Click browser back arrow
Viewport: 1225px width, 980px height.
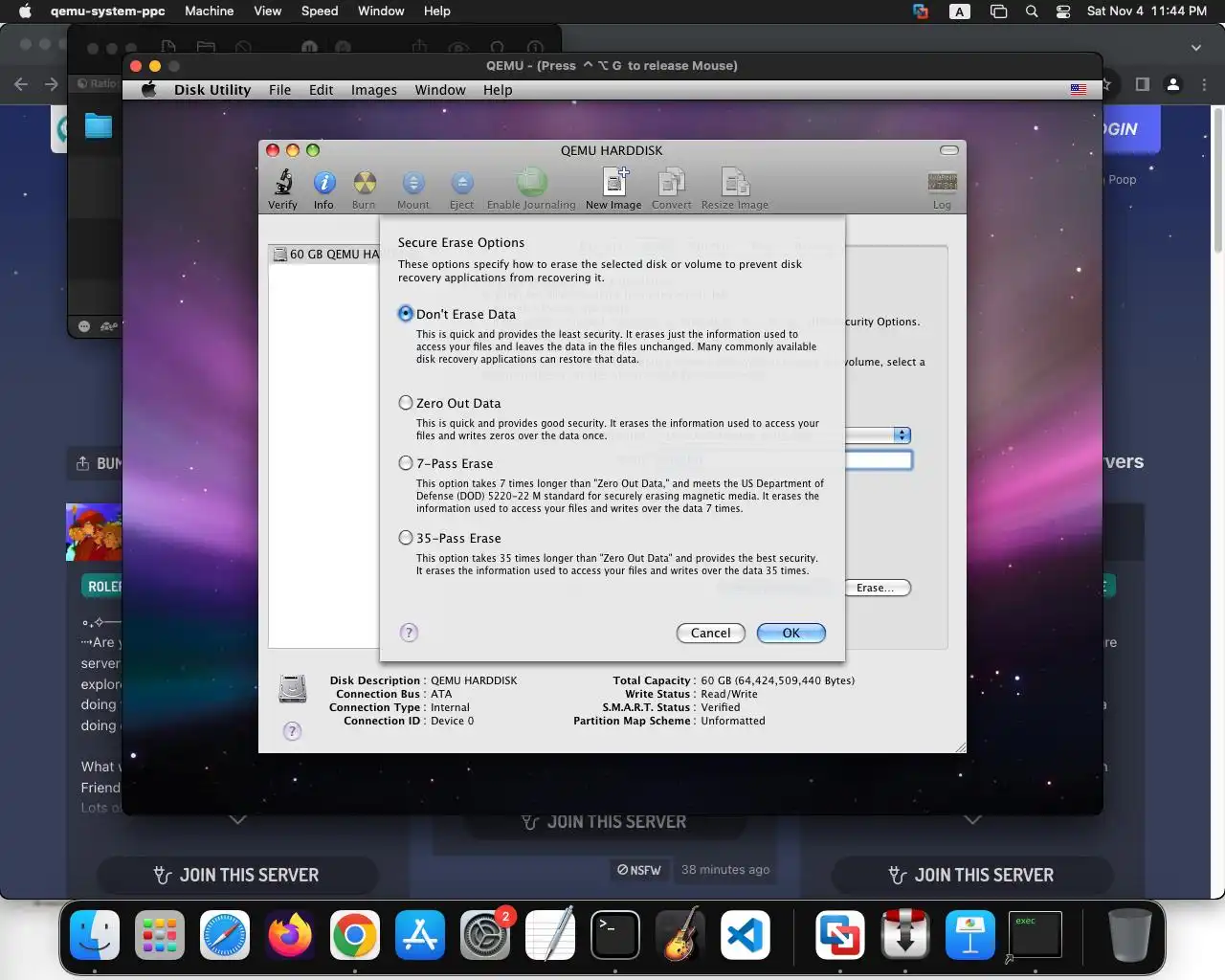21,84
